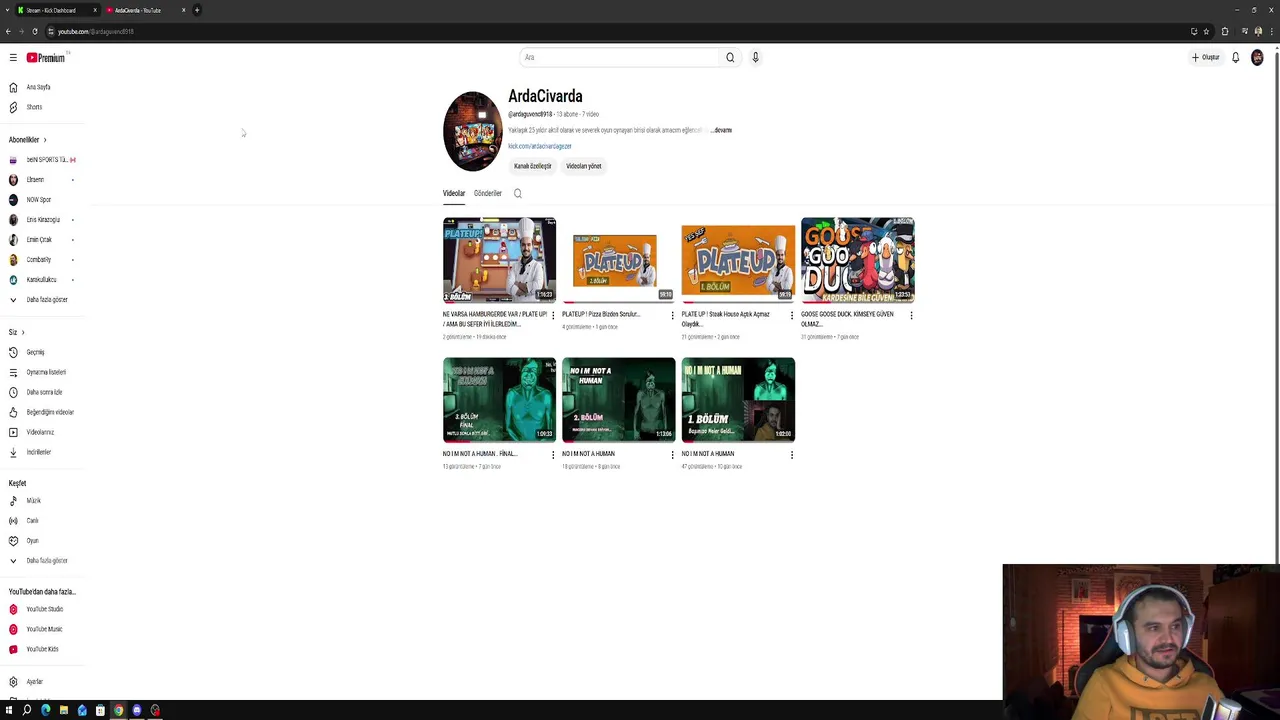Screen dimensions: 1280x720
Task: Bookmark this page star icon
Action: click(1206, 31)
